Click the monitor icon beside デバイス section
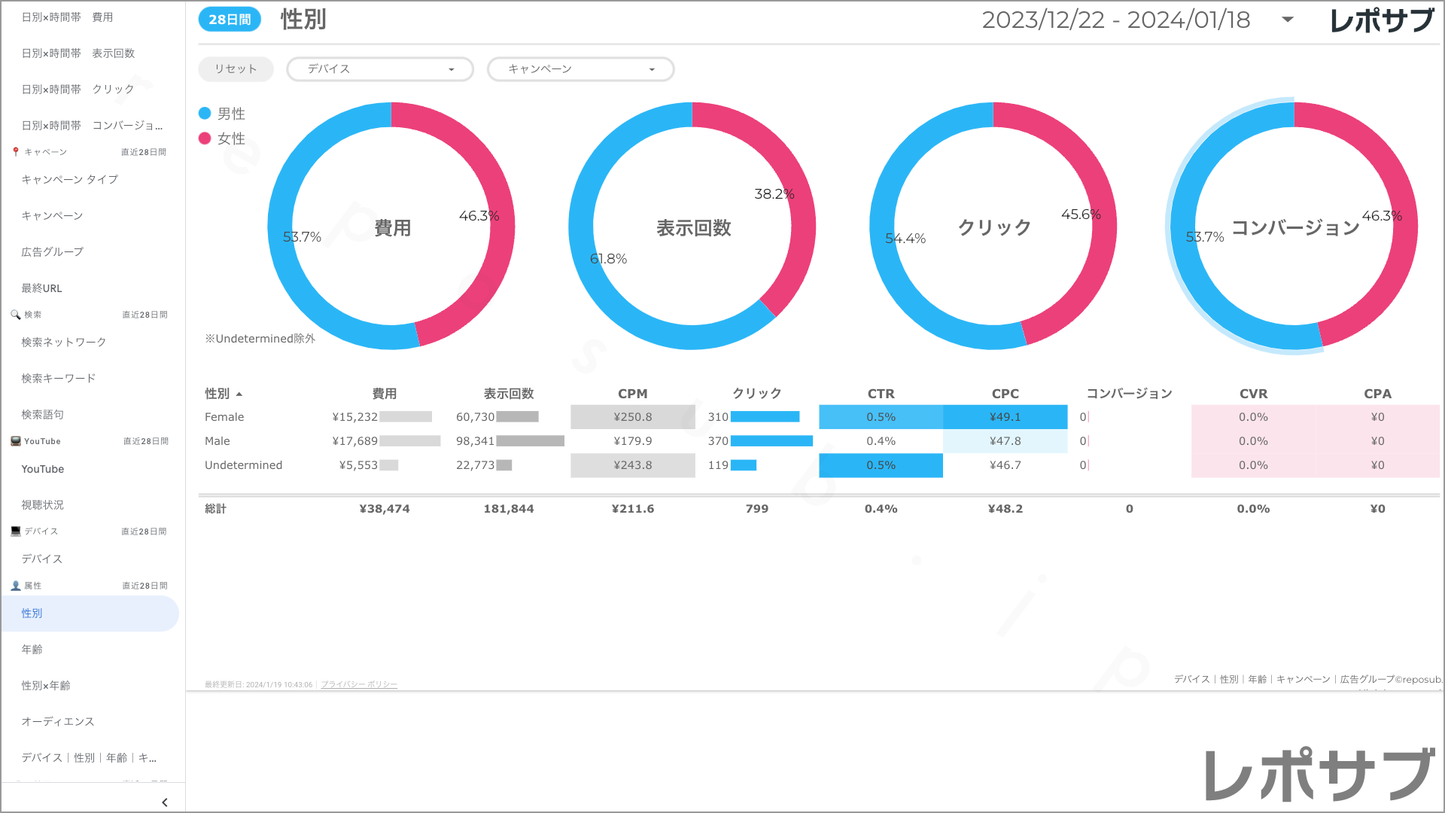 pos(15,532)
